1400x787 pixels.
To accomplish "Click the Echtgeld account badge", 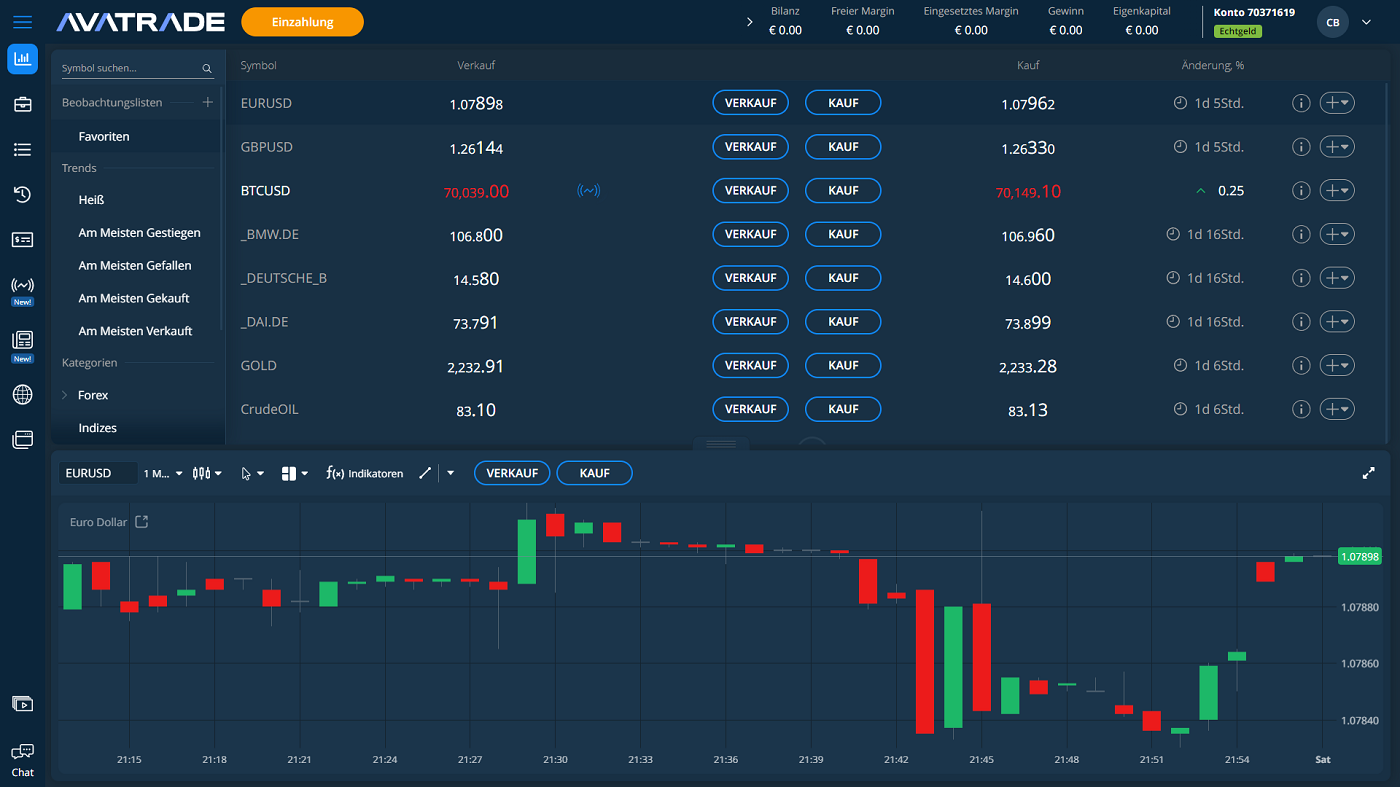I will (x=1238, y=31).
